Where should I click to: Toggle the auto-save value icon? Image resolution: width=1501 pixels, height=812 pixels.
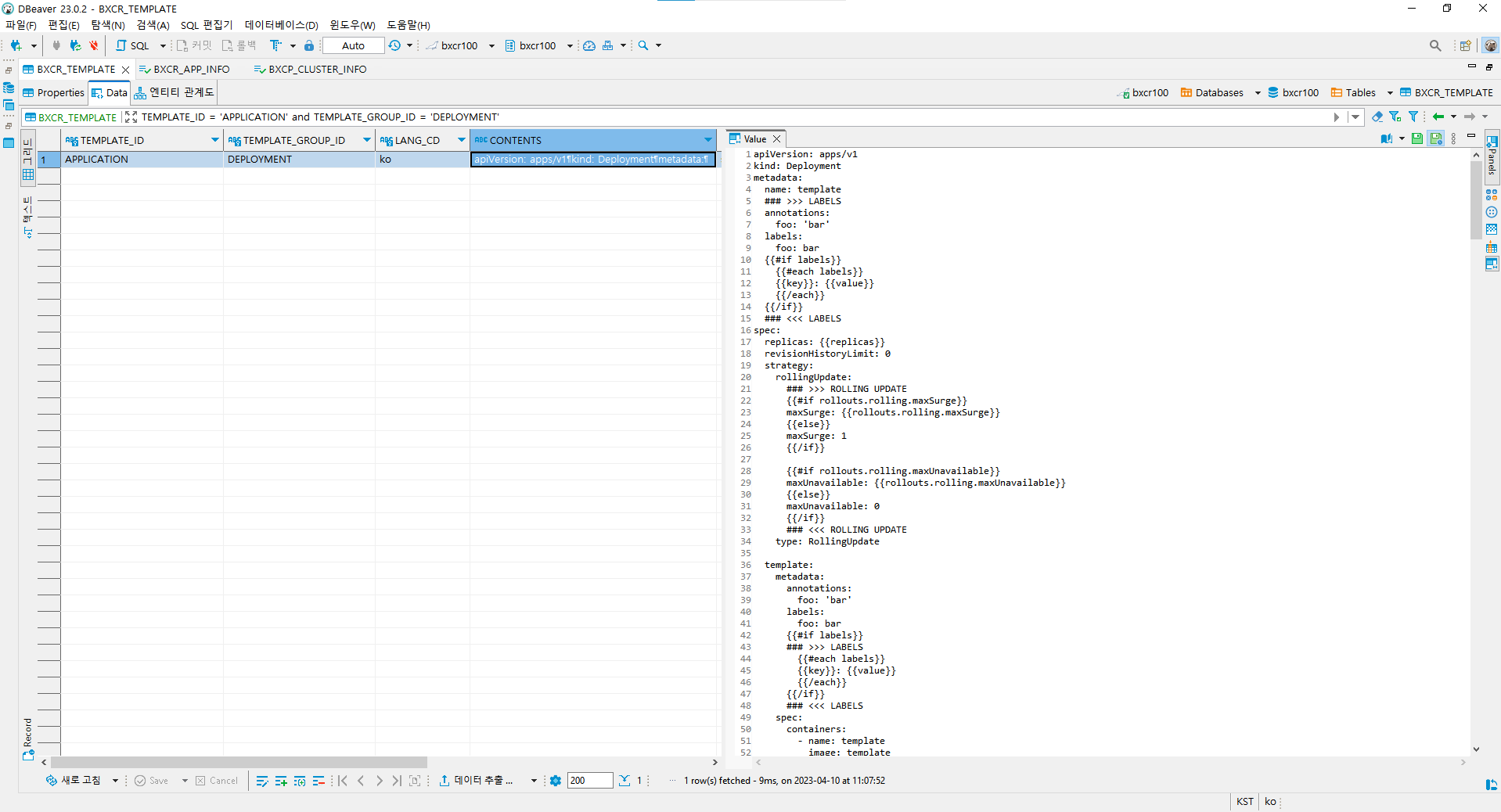tap(1435, 138)
